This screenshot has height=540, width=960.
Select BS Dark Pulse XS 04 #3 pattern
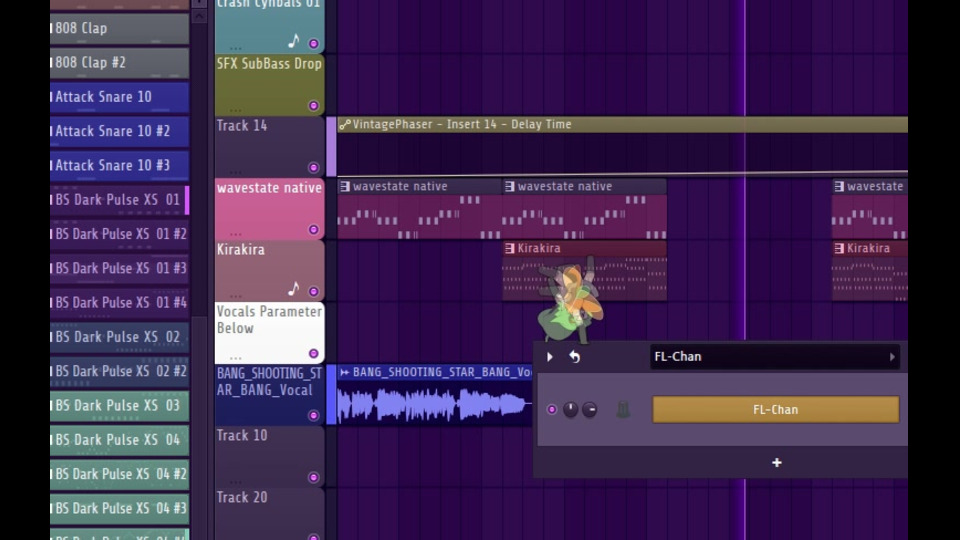[119, 508]
